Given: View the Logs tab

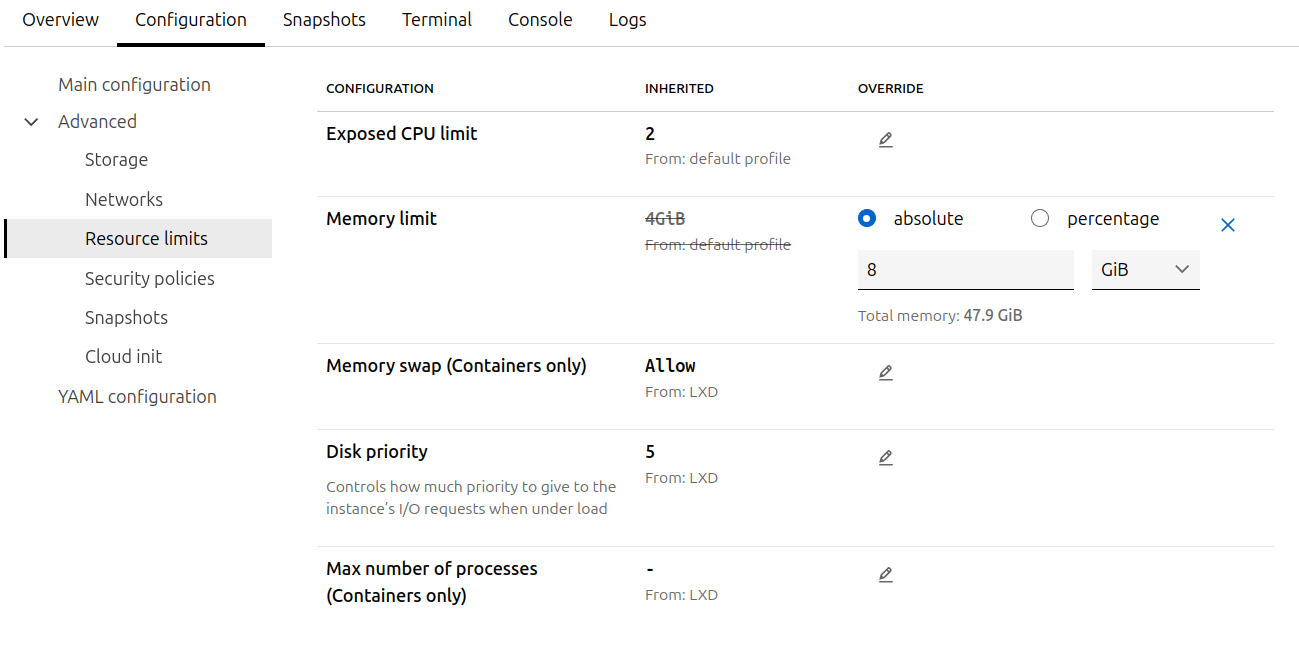Looking at the screenshot, I should click(627, 20).
